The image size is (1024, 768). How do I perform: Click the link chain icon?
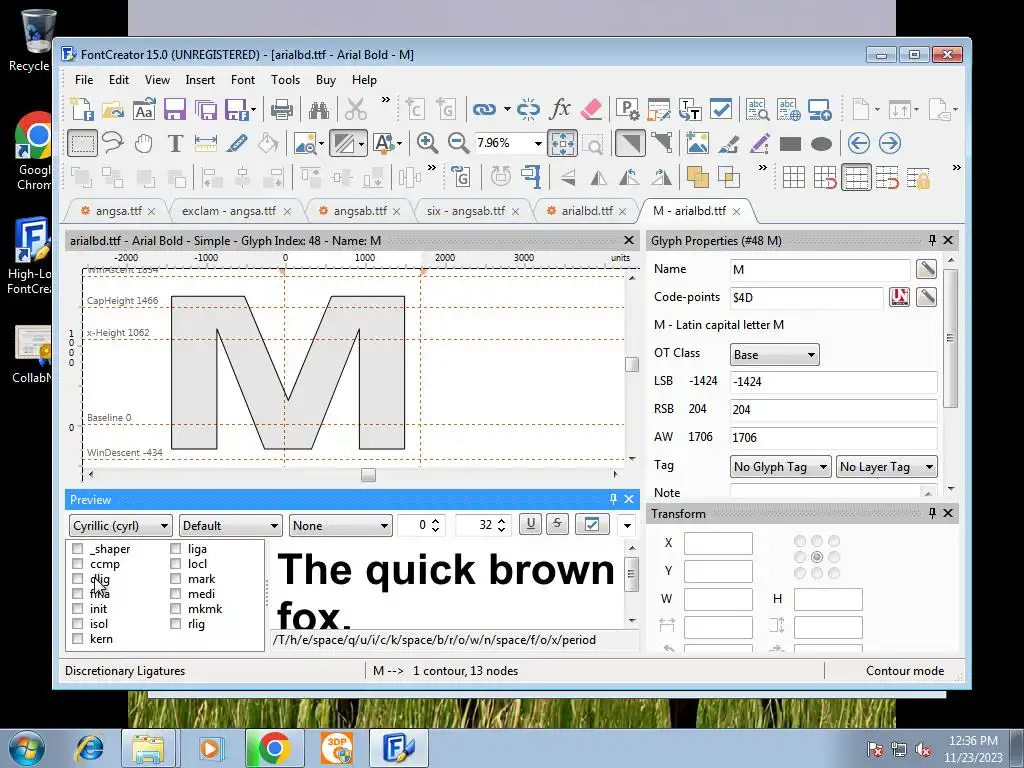484,109
